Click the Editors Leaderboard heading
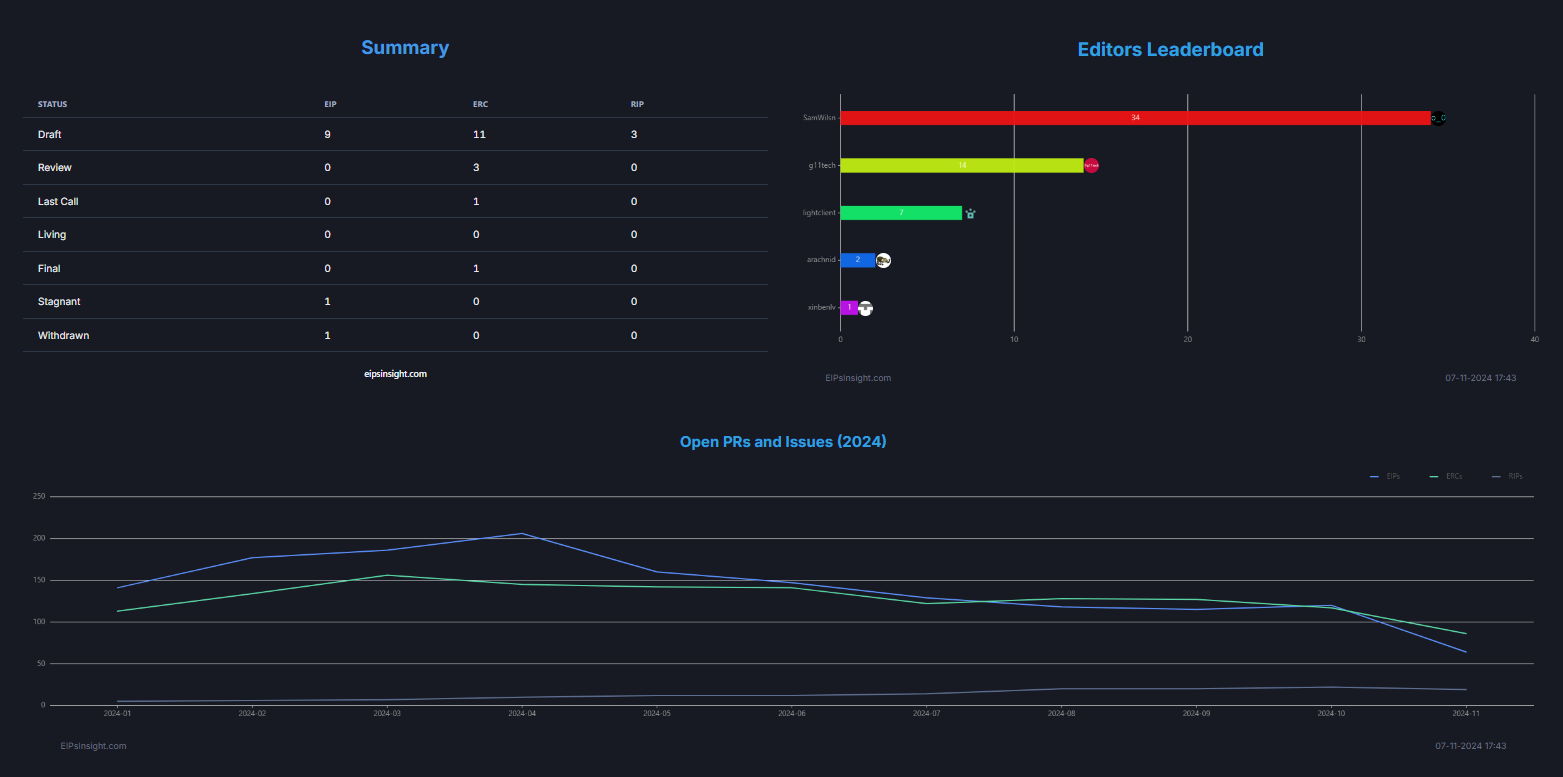Image resolution: width=1563 pixels, height=777 pixels. click(1170, 49)
